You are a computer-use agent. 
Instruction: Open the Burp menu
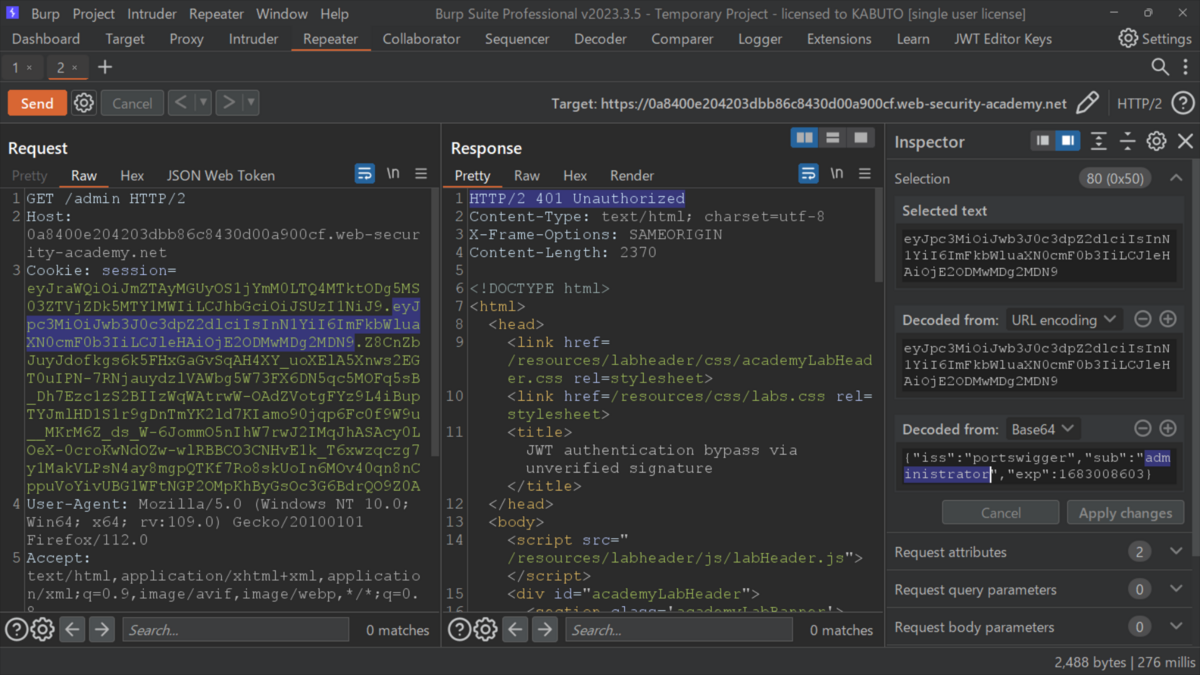click(45, 14)
